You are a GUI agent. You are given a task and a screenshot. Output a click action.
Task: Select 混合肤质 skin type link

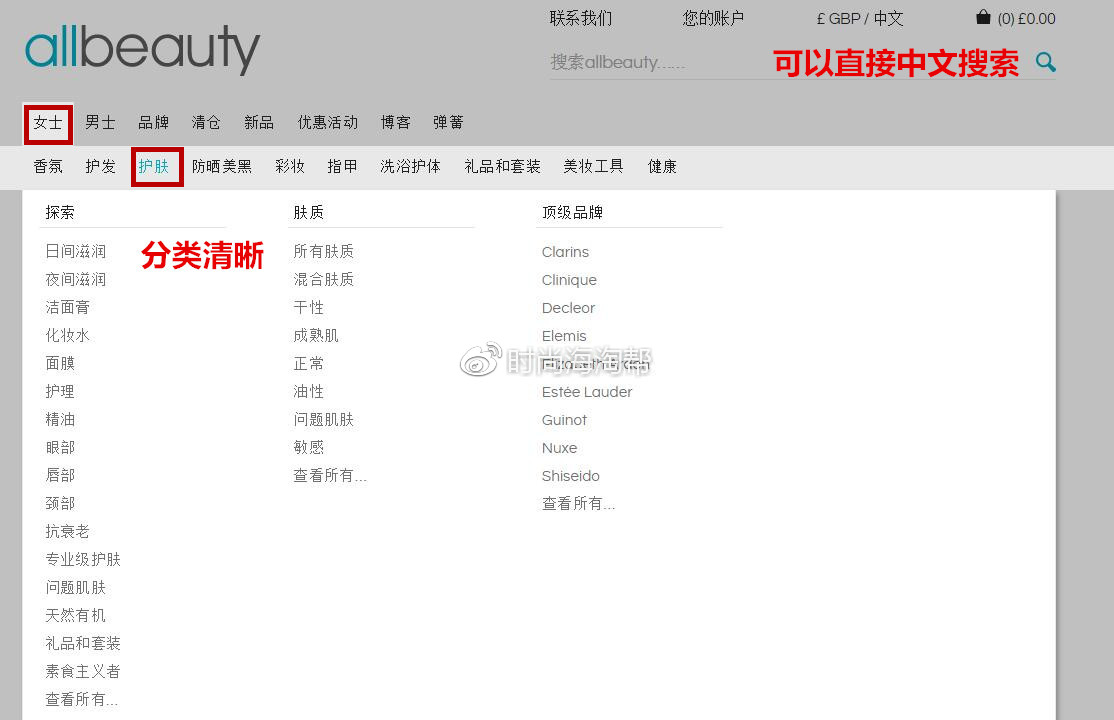(x=323, y=280)
